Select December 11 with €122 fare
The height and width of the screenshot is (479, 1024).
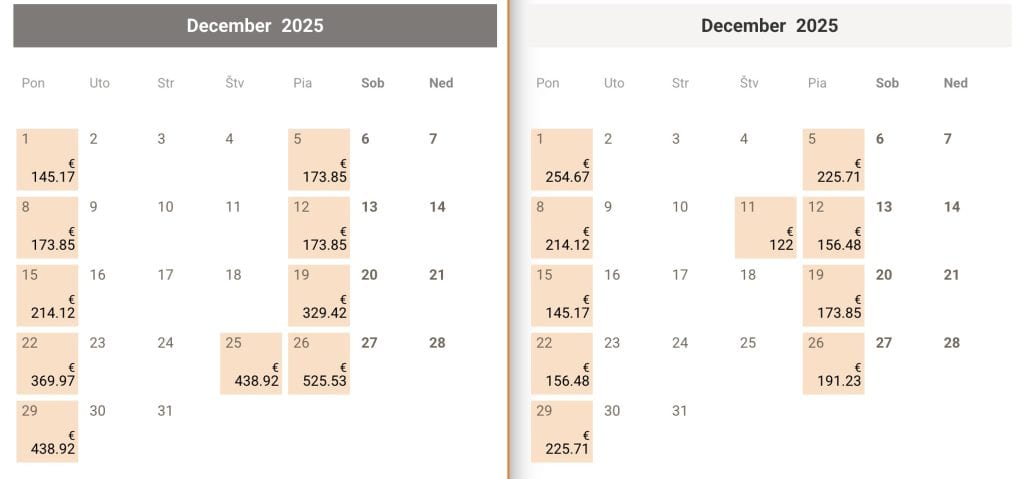point(765,227)
